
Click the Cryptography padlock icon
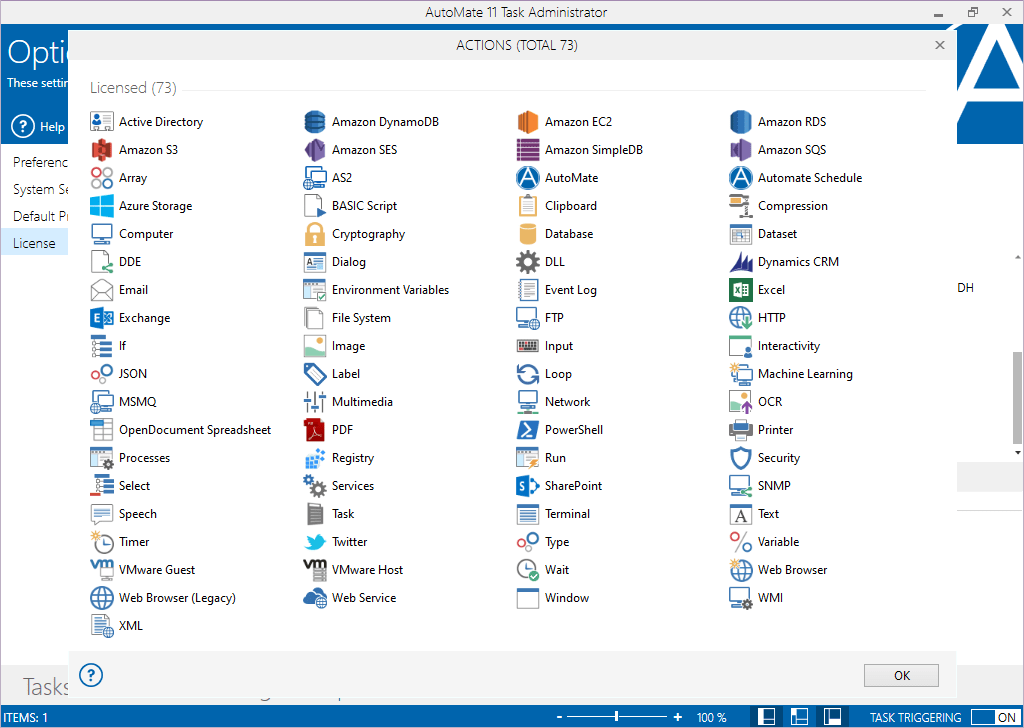tap(315, 234)
